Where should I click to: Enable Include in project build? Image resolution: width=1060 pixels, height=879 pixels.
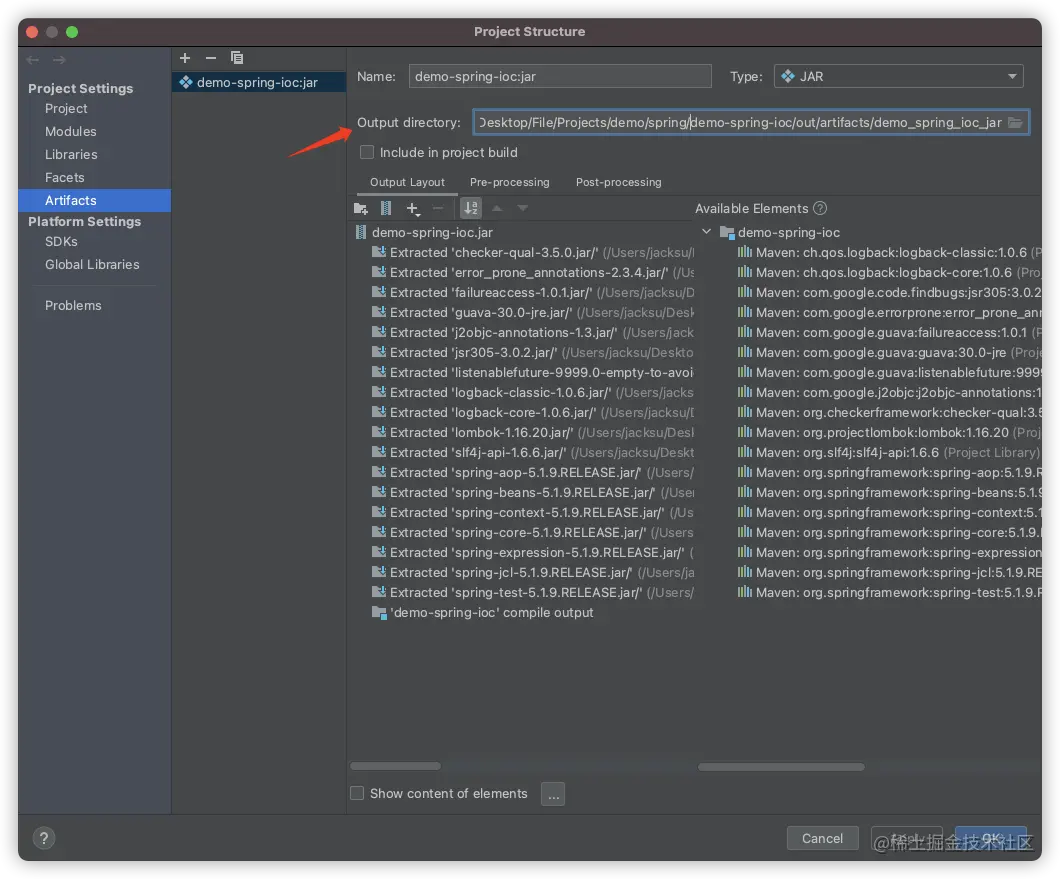[x=367, y=153]
